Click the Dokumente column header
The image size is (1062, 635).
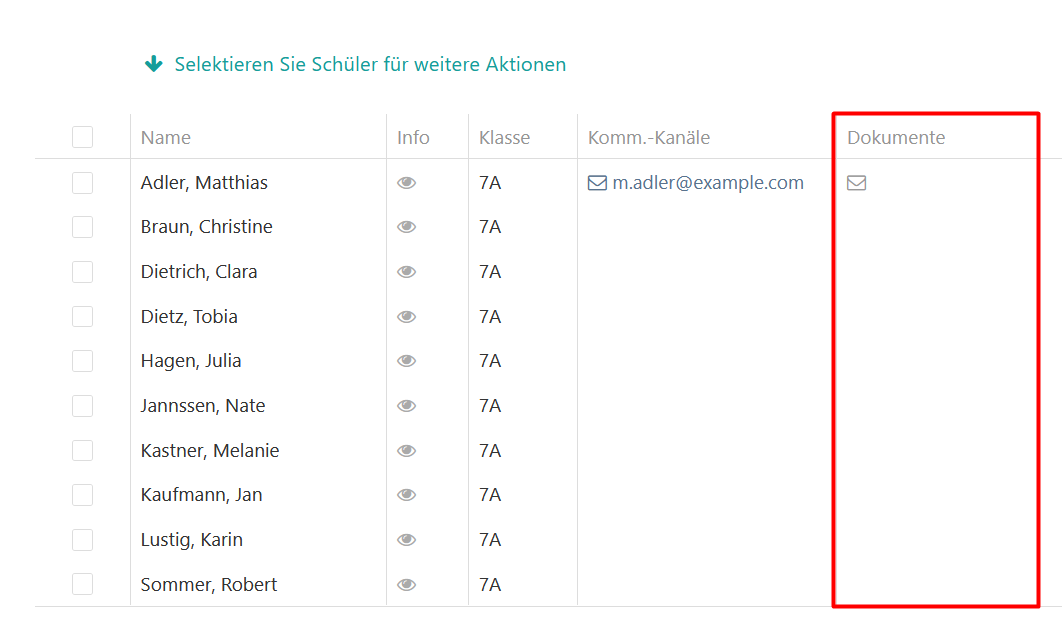896,138
